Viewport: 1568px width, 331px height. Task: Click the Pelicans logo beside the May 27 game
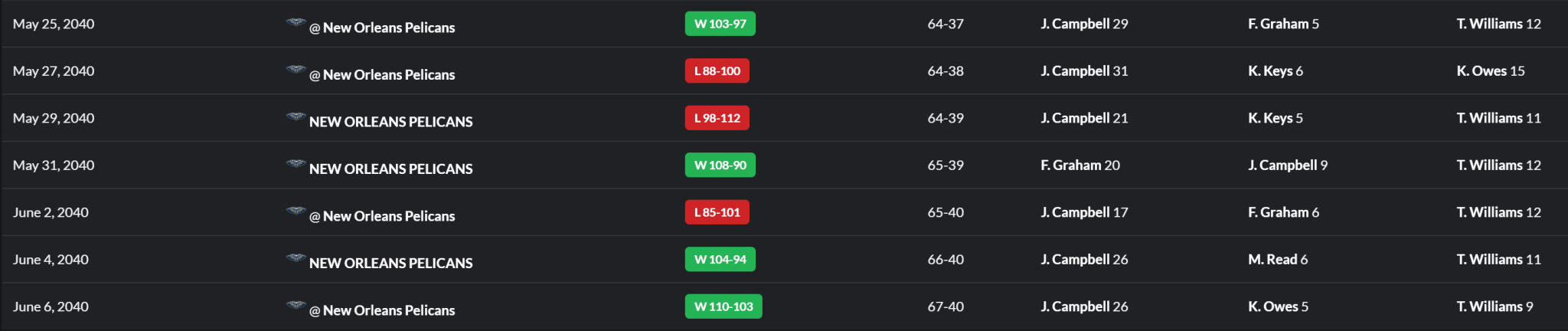click(296, 70)
